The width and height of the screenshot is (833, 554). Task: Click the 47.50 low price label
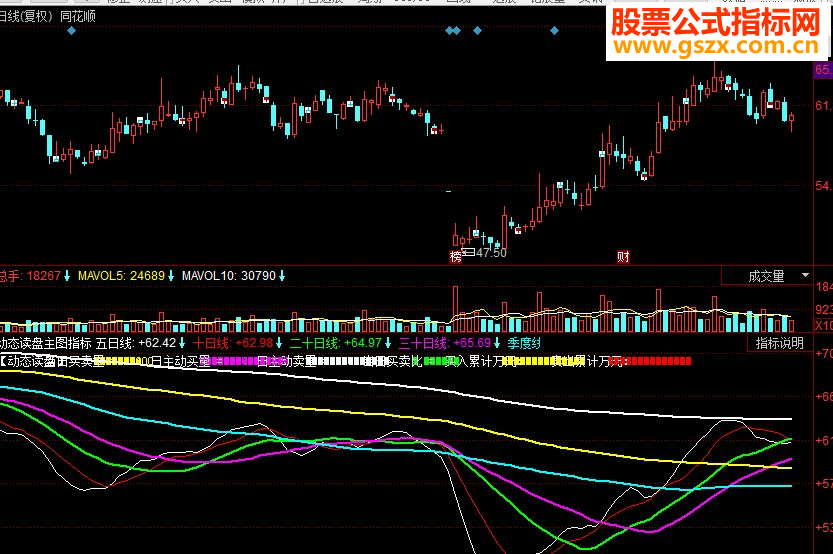coord(491,253)
